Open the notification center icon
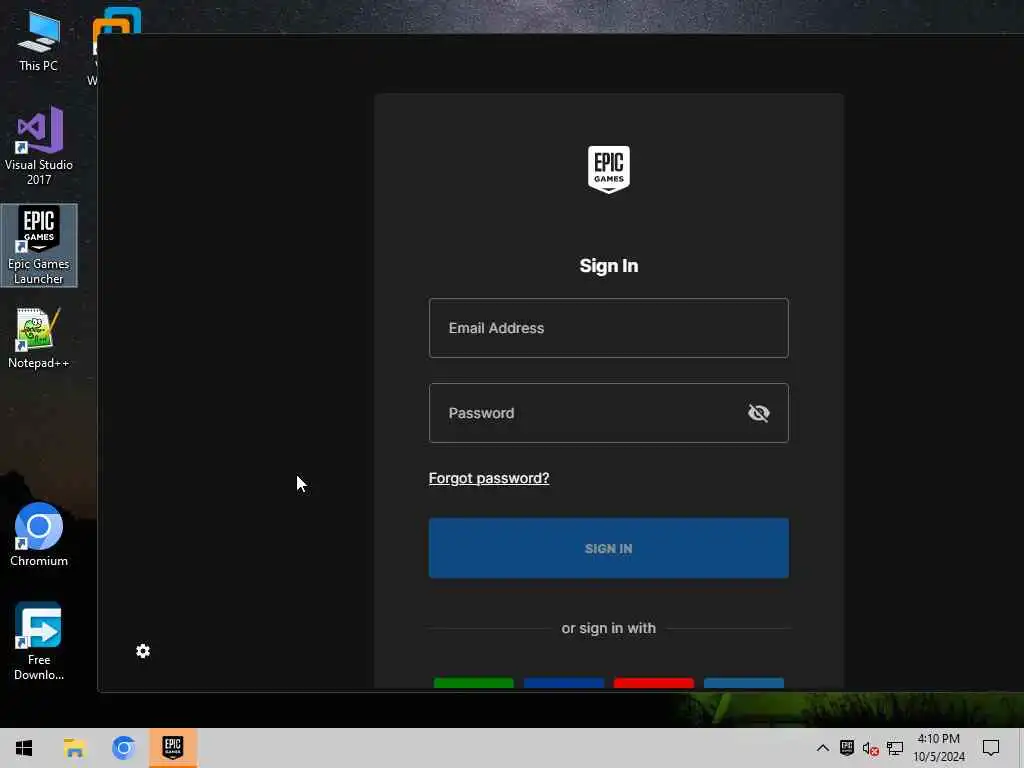Viewport: 1024px width, 768px height. tap(991, 748)
